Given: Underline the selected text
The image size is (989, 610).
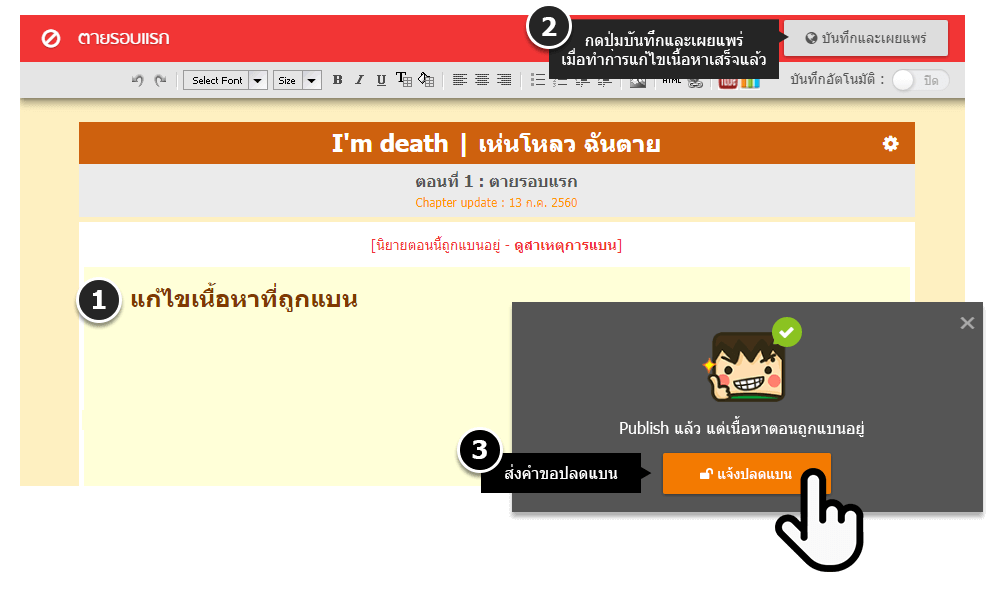Looking at the screenshot, I should (x=381, y=80).
